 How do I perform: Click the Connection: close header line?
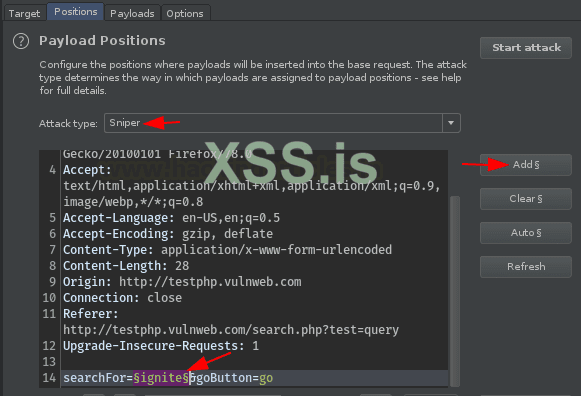[122, 297]
